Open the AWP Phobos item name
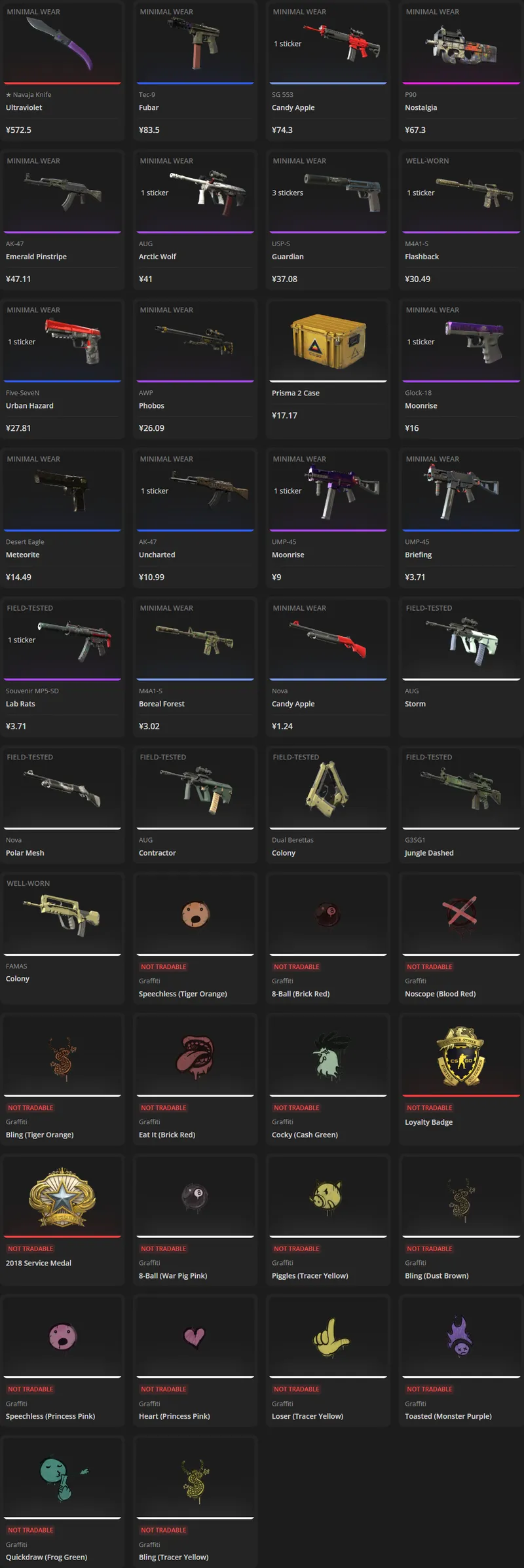 coord(151,406)
